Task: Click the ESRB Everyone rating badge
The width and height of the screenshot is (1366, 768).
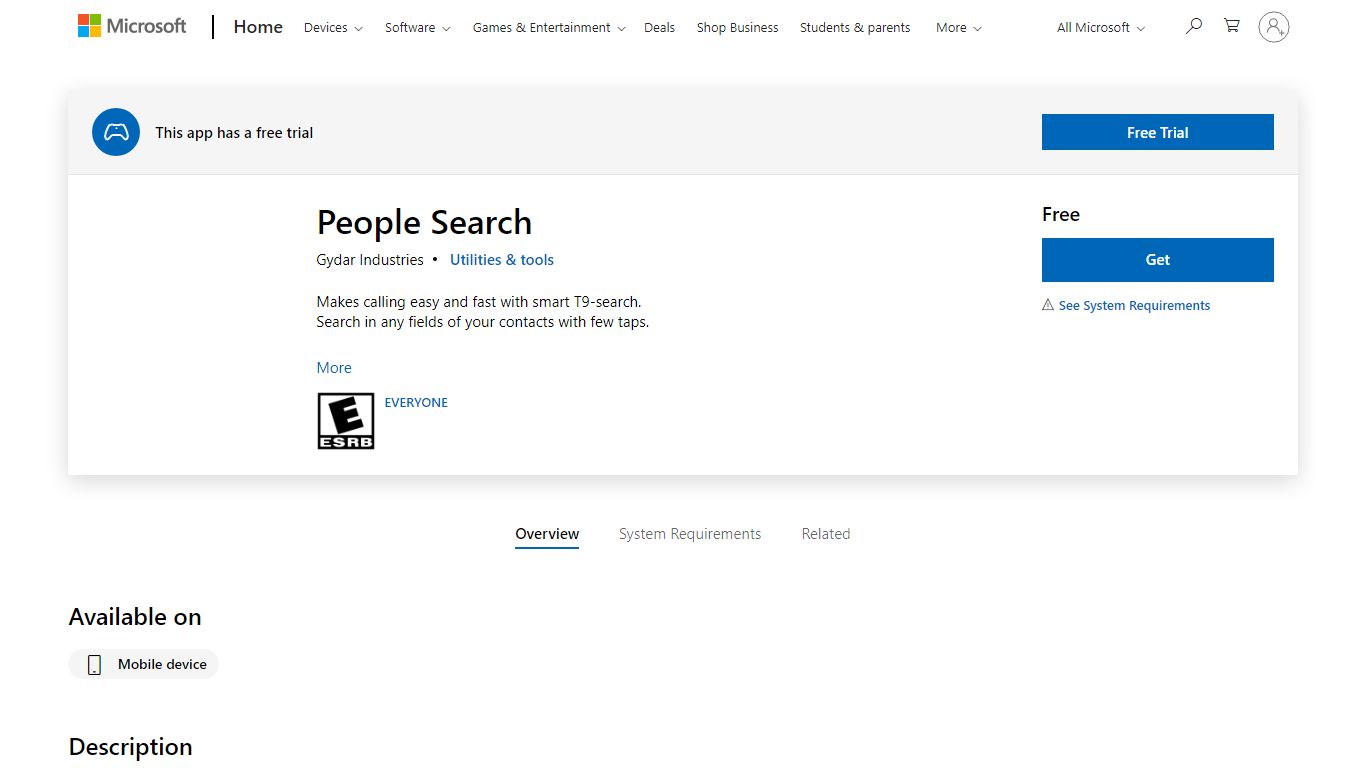Action: point(346,420)
